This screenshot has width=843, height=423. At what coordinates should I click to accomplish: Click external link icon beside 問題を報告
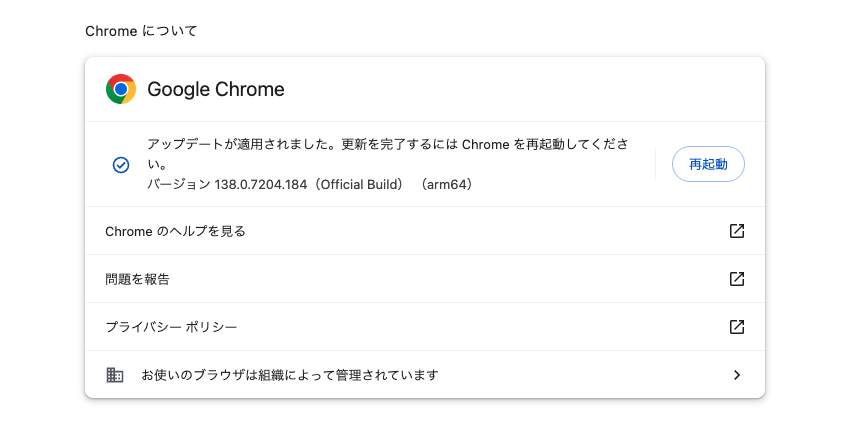tap(737, 279)
